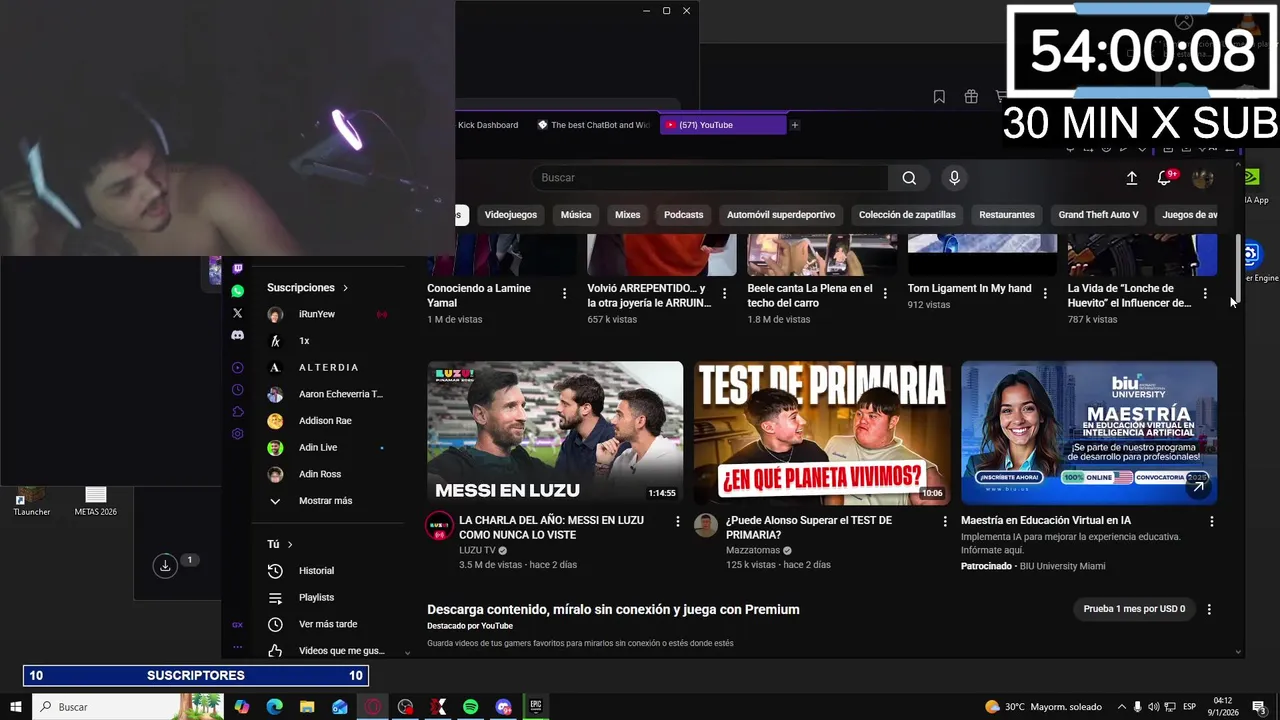Open the LUZU TV channel link
Viewport: 1280px width, 720px height.
click(x=477, y=550)
